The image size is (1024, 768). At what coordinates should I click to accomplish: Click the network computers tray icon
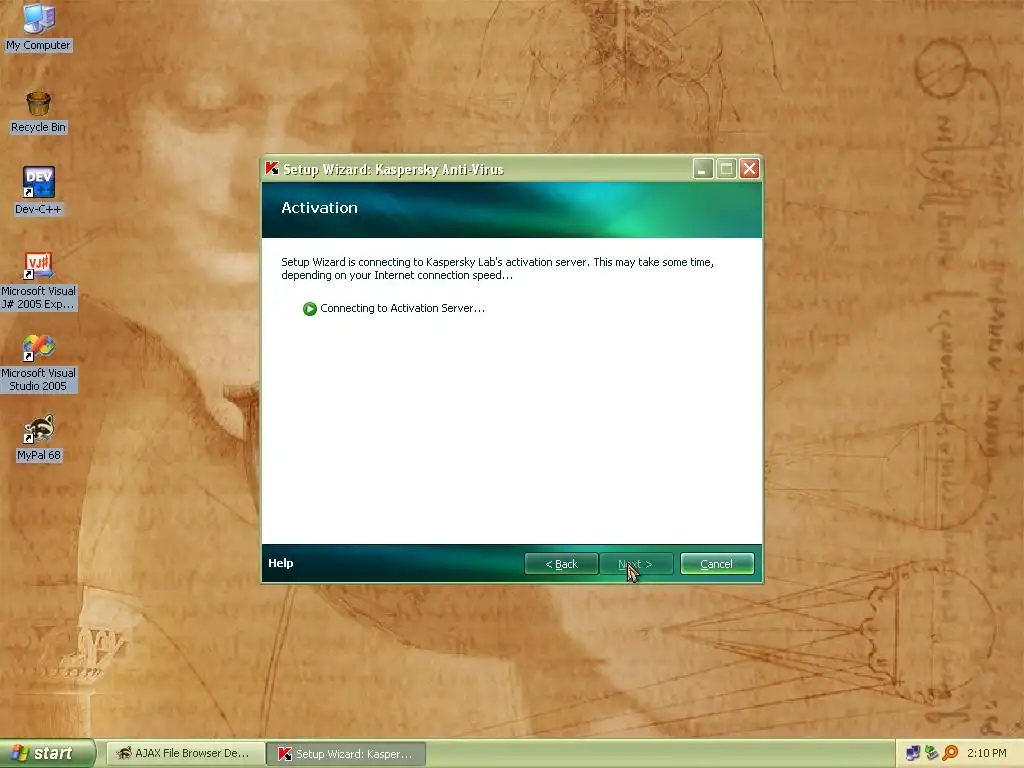point(913,754)
